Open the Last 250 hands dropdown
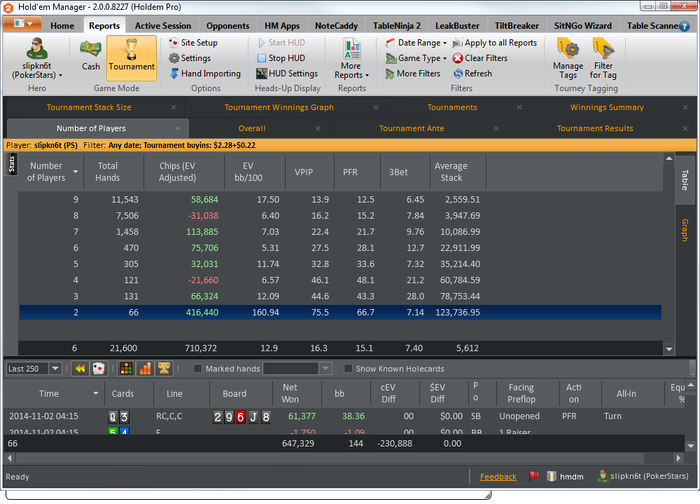 [55, 369]
